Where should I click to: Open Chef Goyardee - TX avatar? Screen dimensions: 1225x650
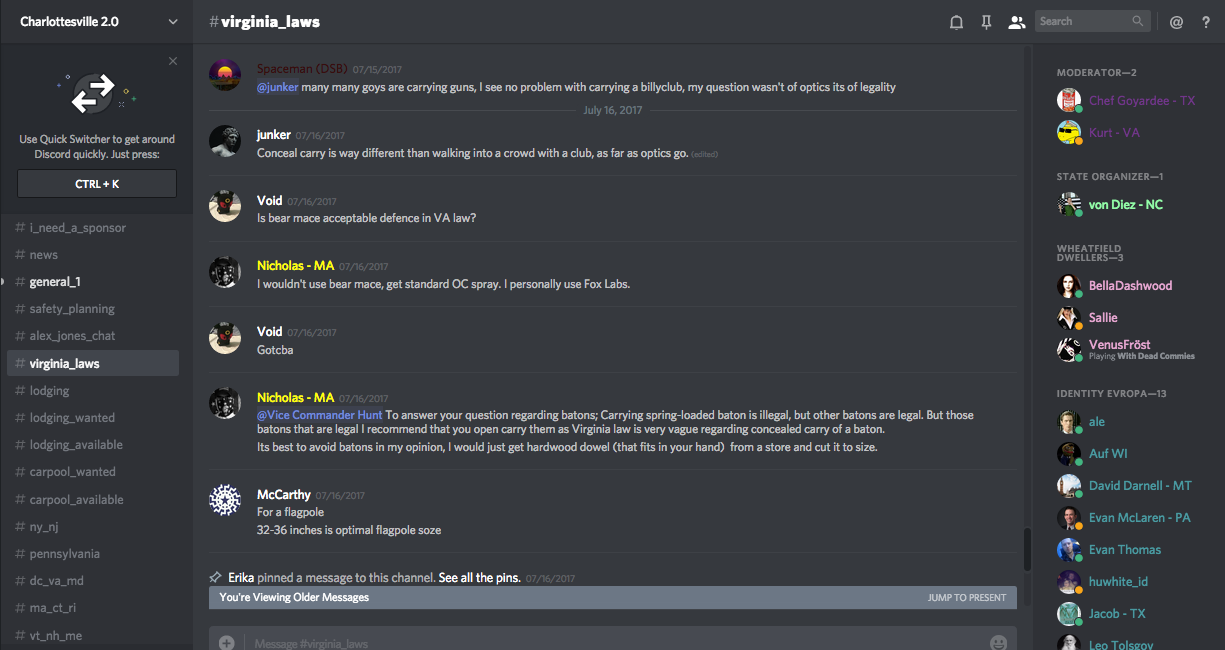(x=1069, y=100)
